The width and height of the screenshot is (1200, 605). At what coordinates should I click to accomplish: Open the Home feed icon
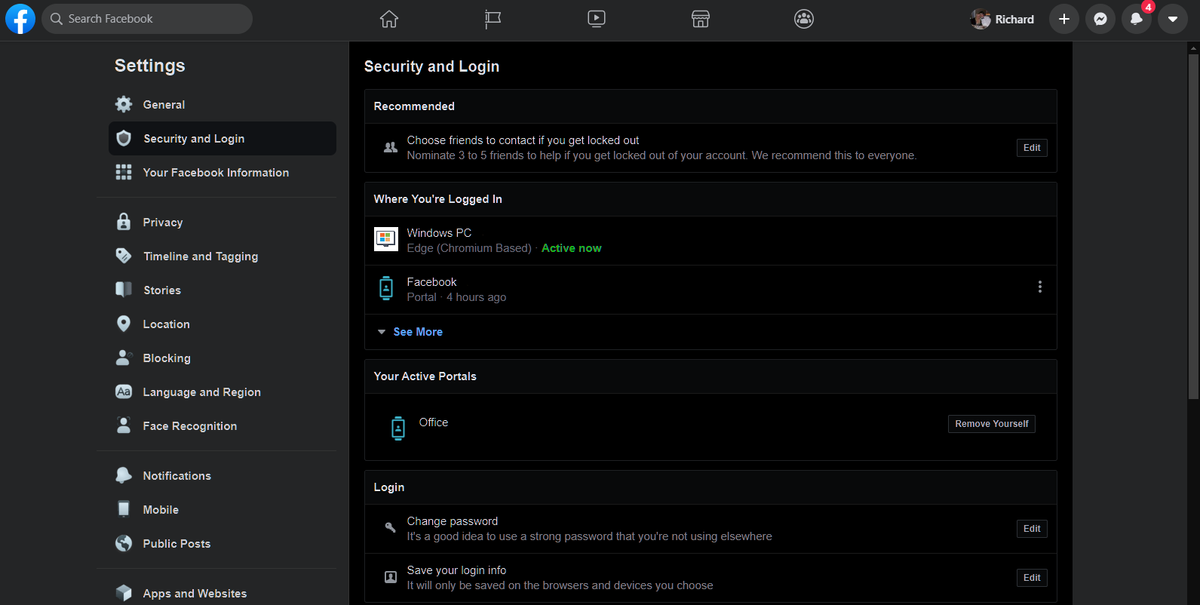389,19
